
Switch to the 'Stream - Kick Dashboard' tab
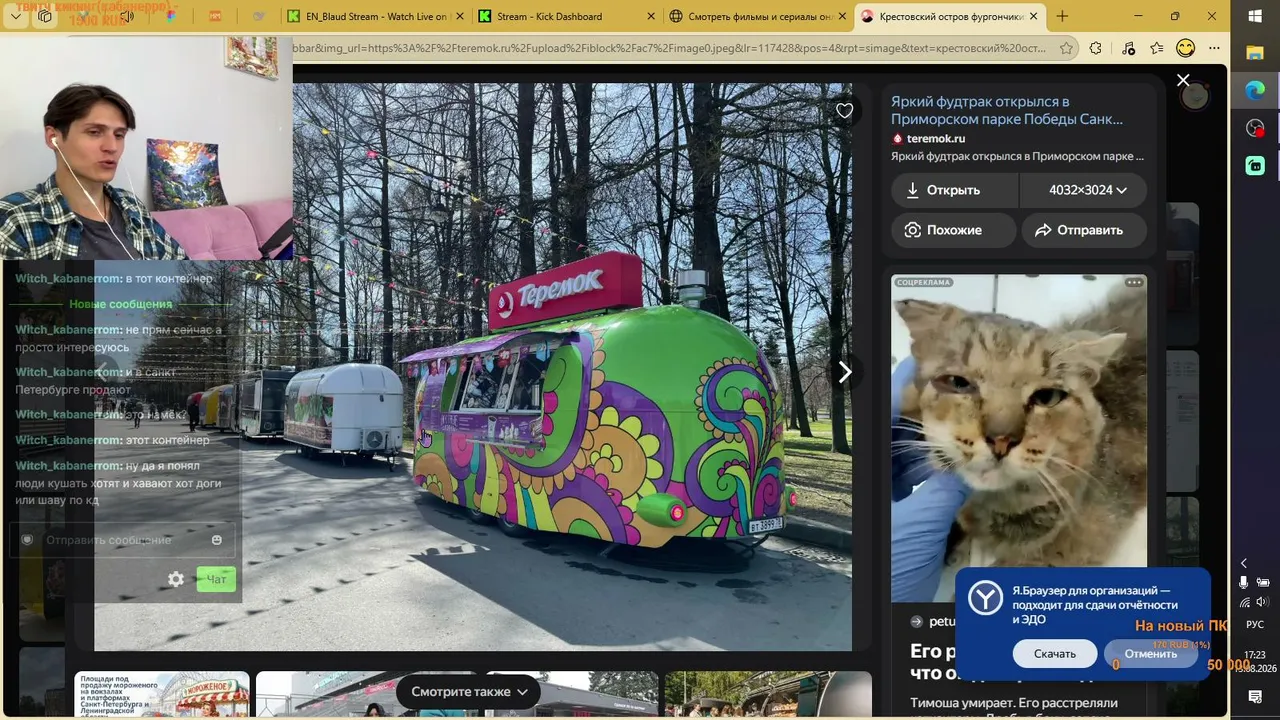564,16
